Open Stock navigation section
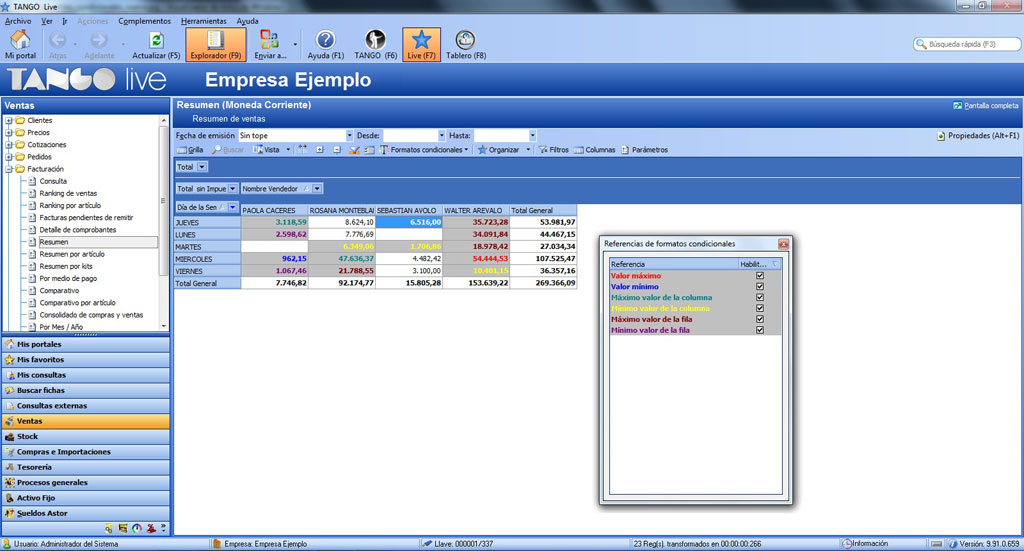The width and height of the screenshot is (1024, 551). tap(86, 436)
